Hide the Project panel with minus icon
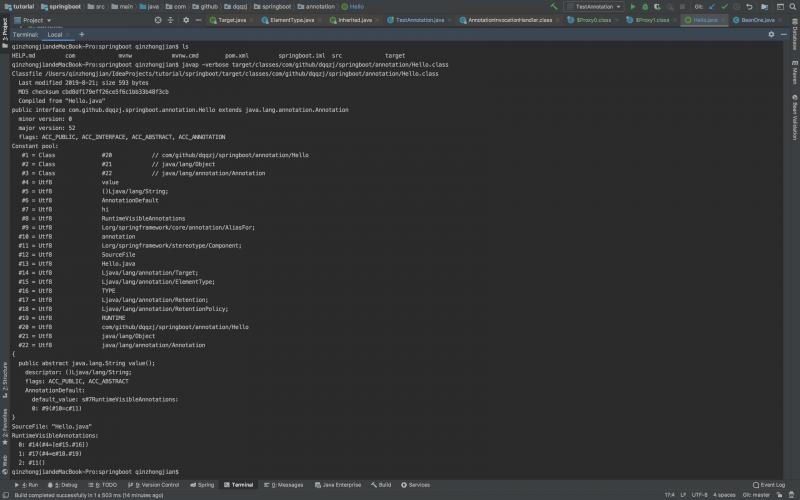Viewport: 800px width, 500px height. pyautogui.click(x=198, y=20)
